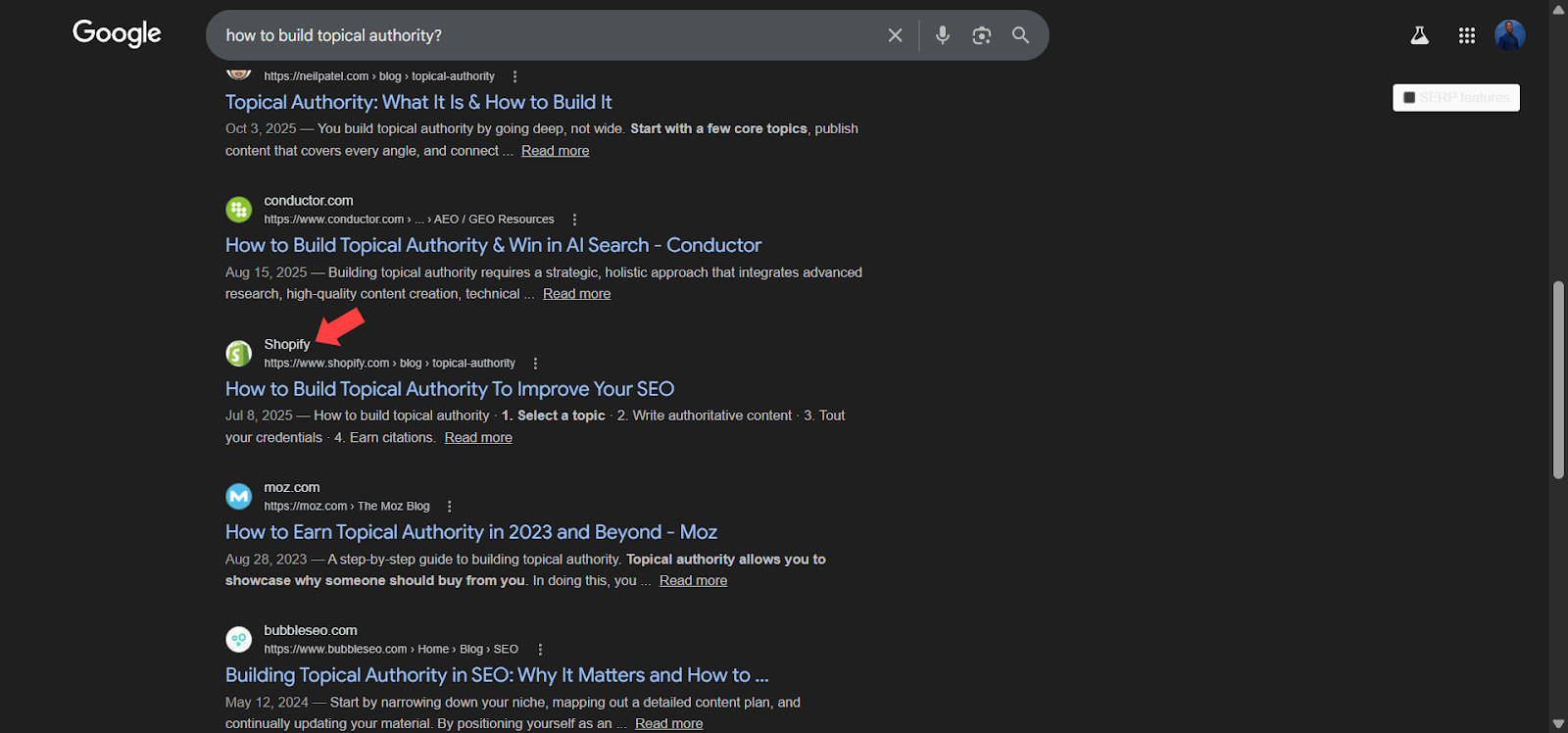The height and width of the screenshot is (733, 1568).
Task: Open 'How to Earn Topical Authority in 2023 and Beyond'
Action: 471,532
